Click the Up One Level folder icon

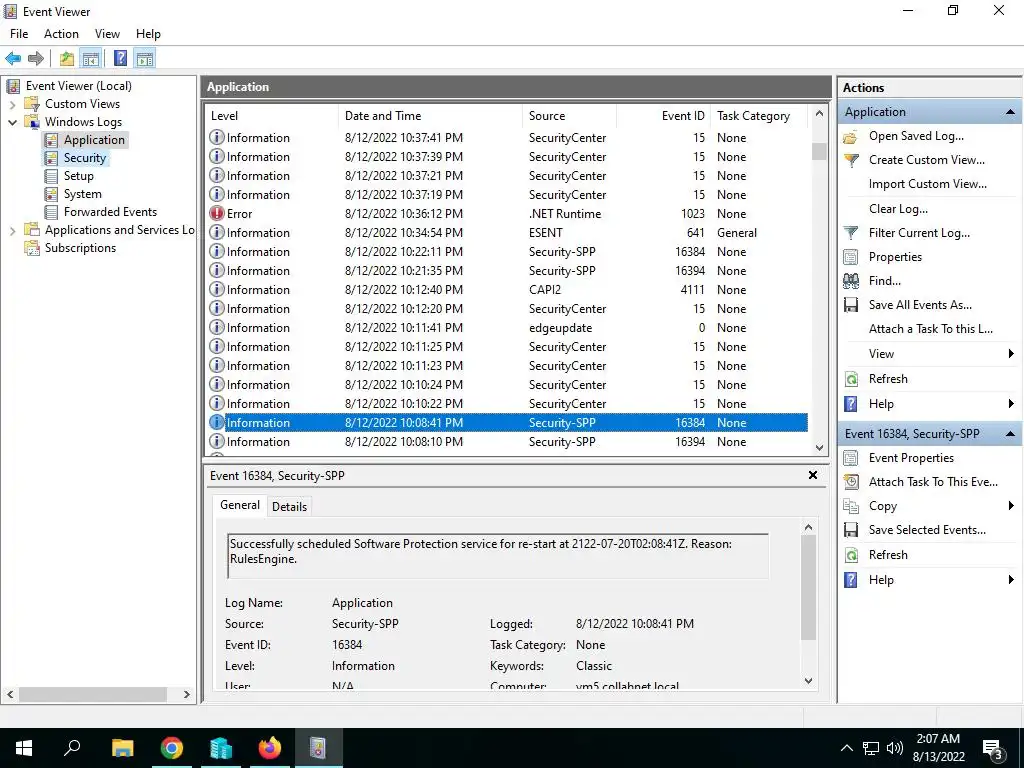pyautogui.click(x=67, y=59)
